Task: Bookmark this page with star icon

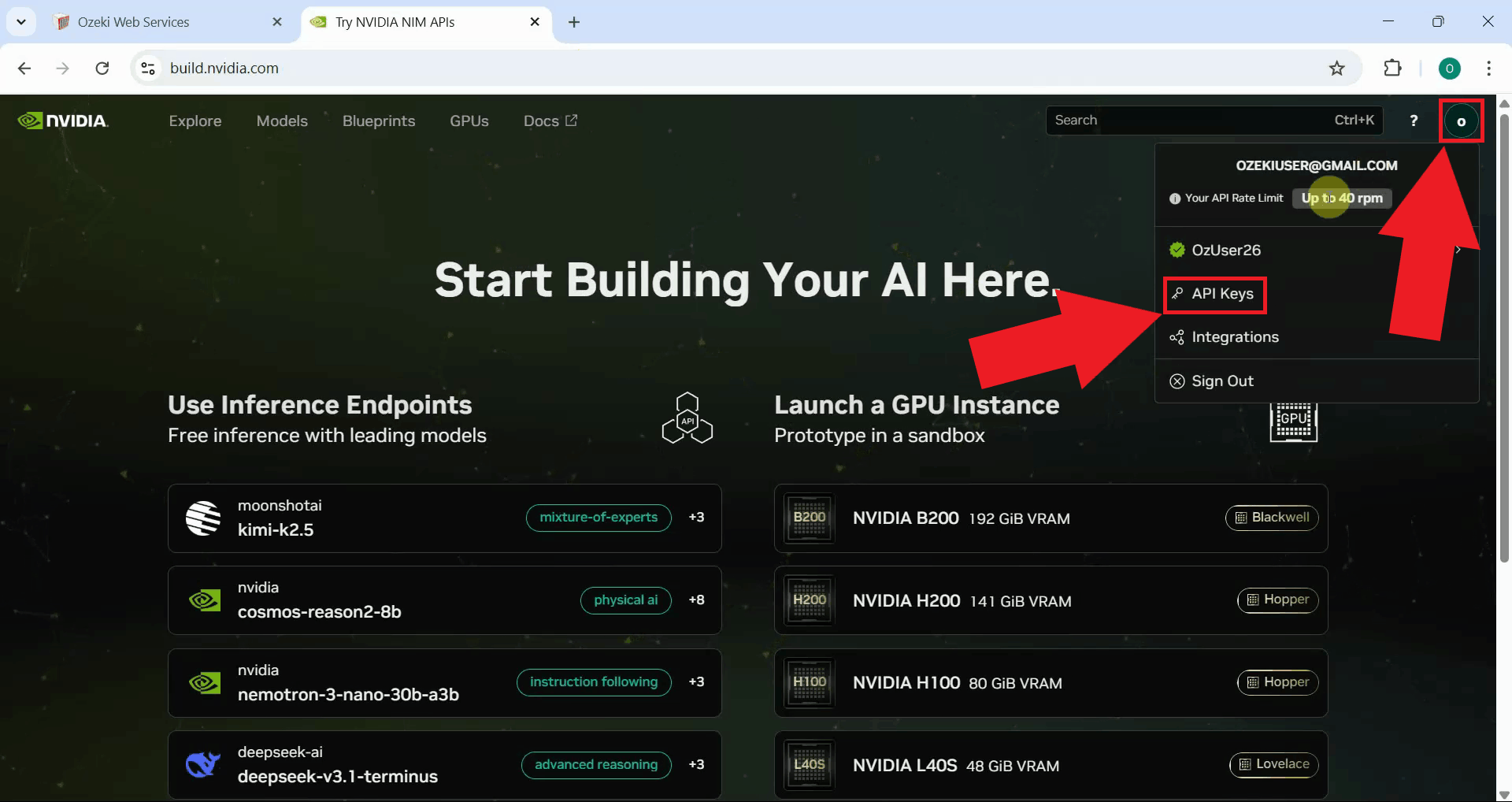Action: (x=1336, y=69)
